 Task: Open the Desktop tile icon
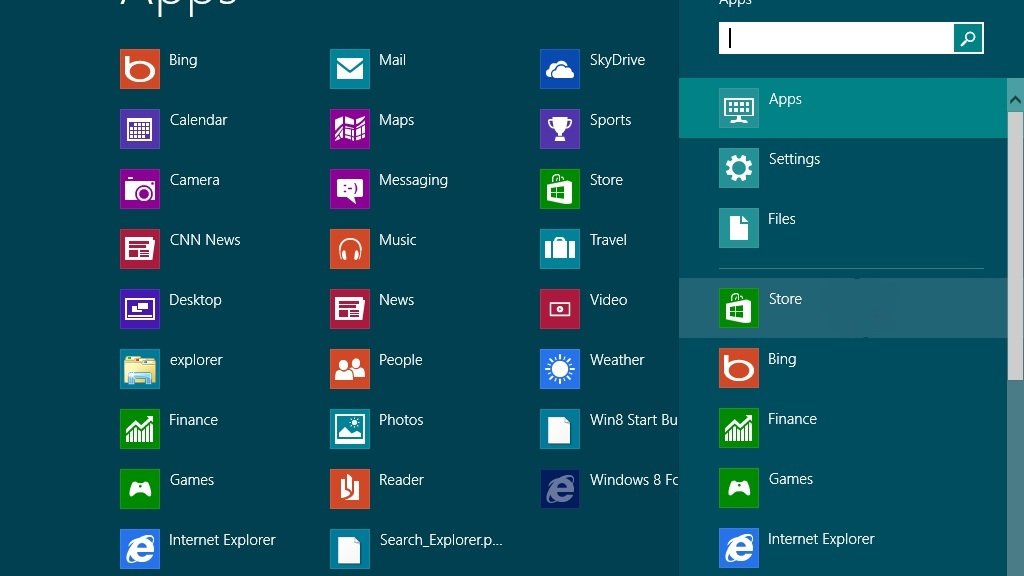click(x=140, y=309)
